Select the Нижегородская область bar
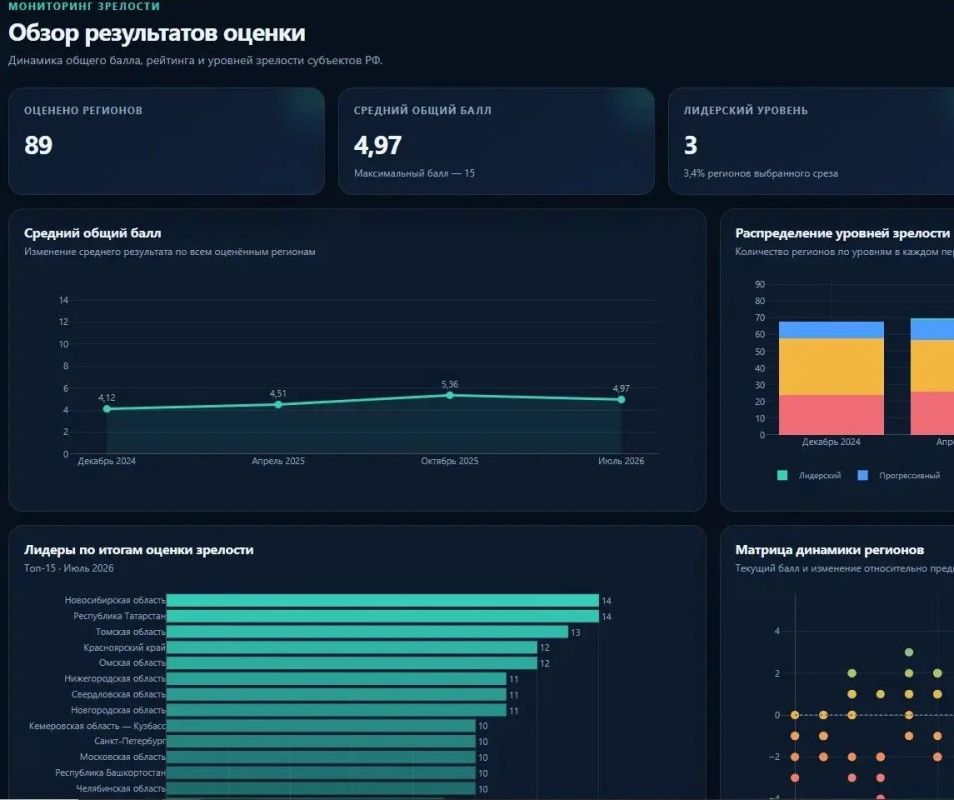The width and height of the screenshot is (954, 800). [x=336, y=679]
